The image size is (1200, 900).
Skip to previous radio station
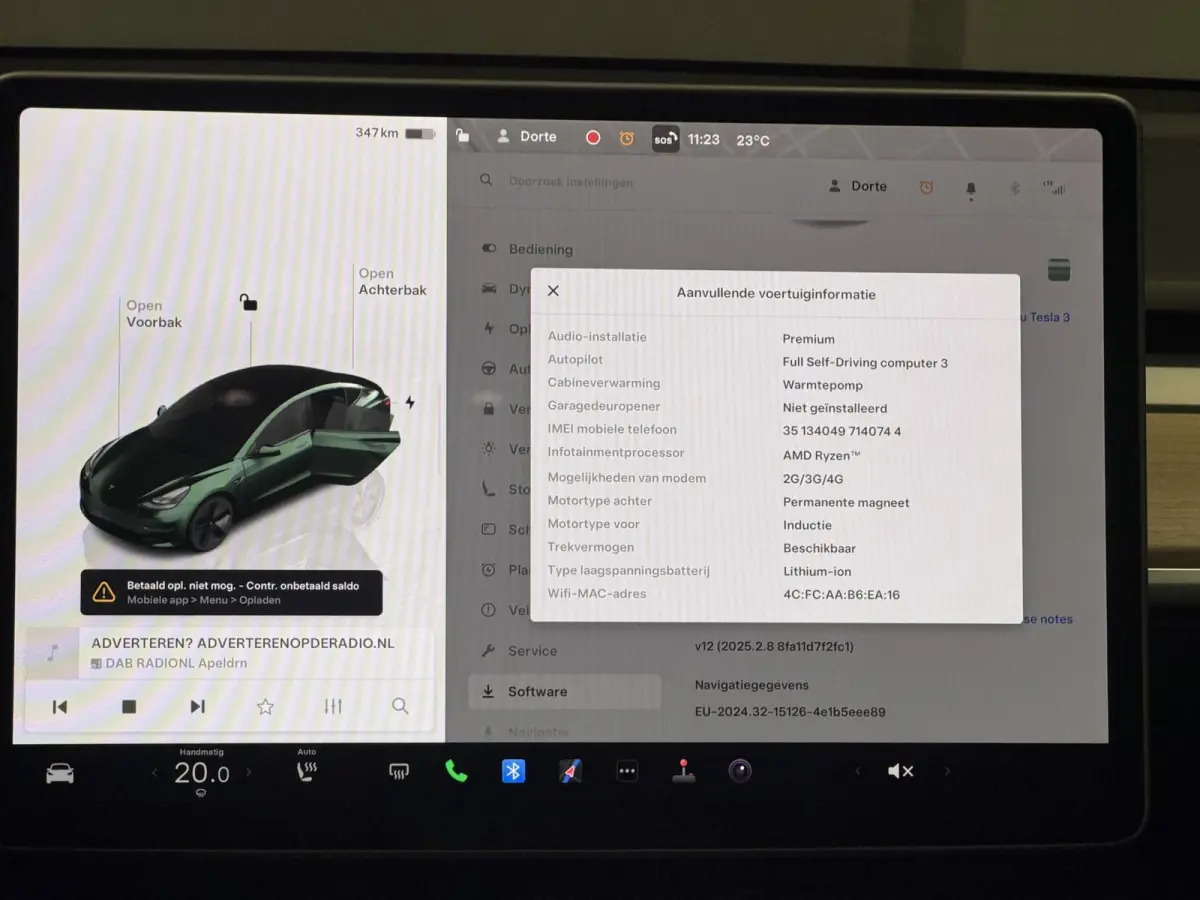click(x=60, y=707)
